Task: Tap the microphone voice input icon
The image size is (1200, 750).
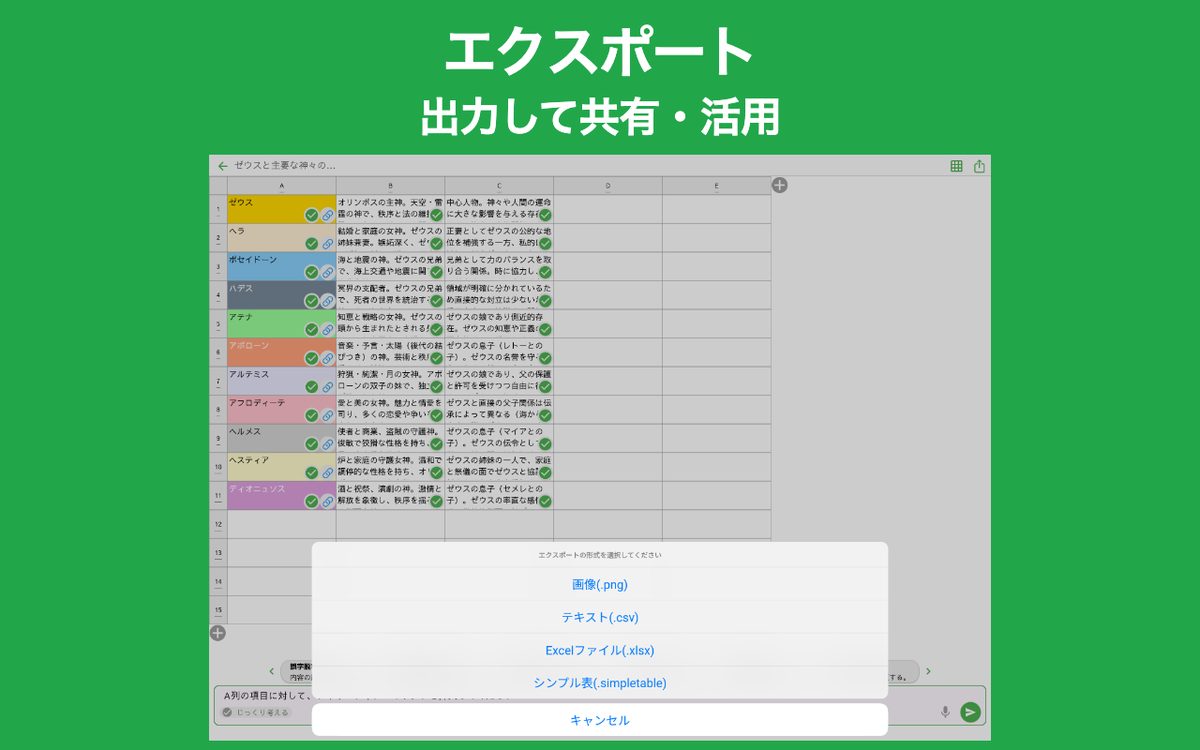Action: [945, 712]
